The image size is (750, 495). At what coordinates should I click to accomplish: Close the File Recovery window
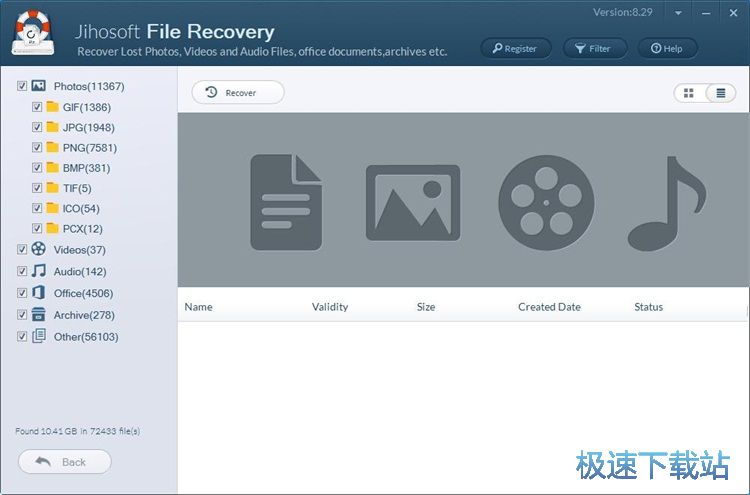(x=733, y=13)
